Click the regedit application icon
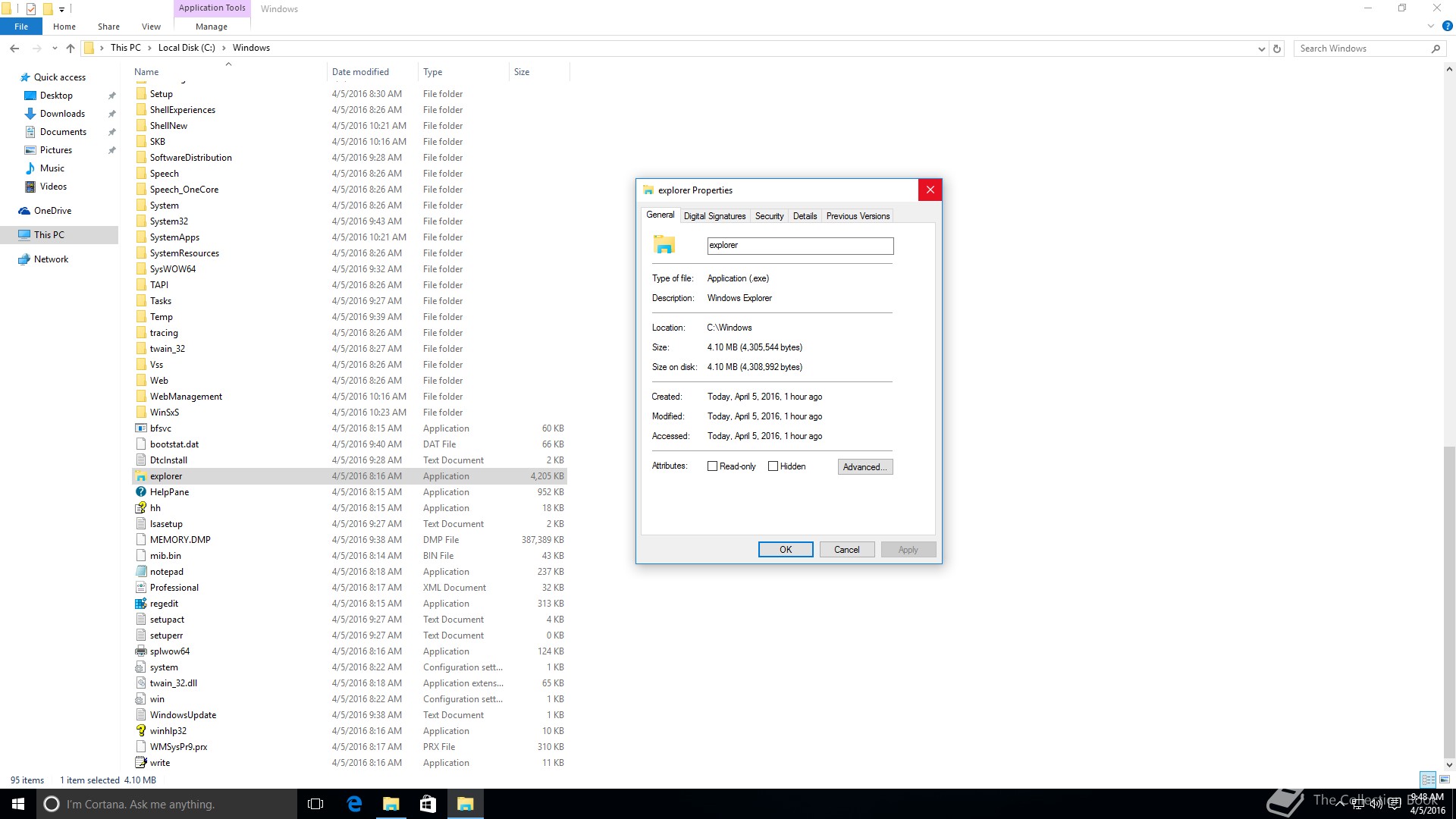 [x=140, y=604]
